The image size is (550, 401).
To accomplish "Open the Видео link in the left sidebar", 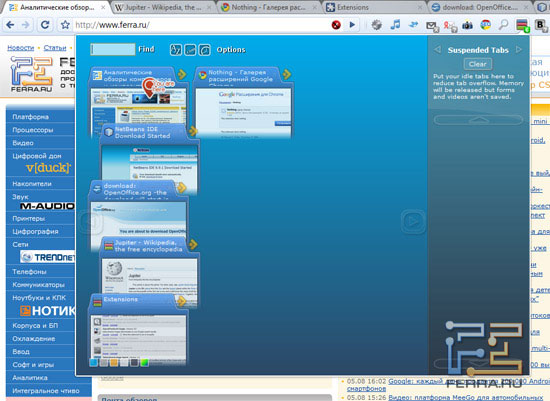I will [23, 143].
